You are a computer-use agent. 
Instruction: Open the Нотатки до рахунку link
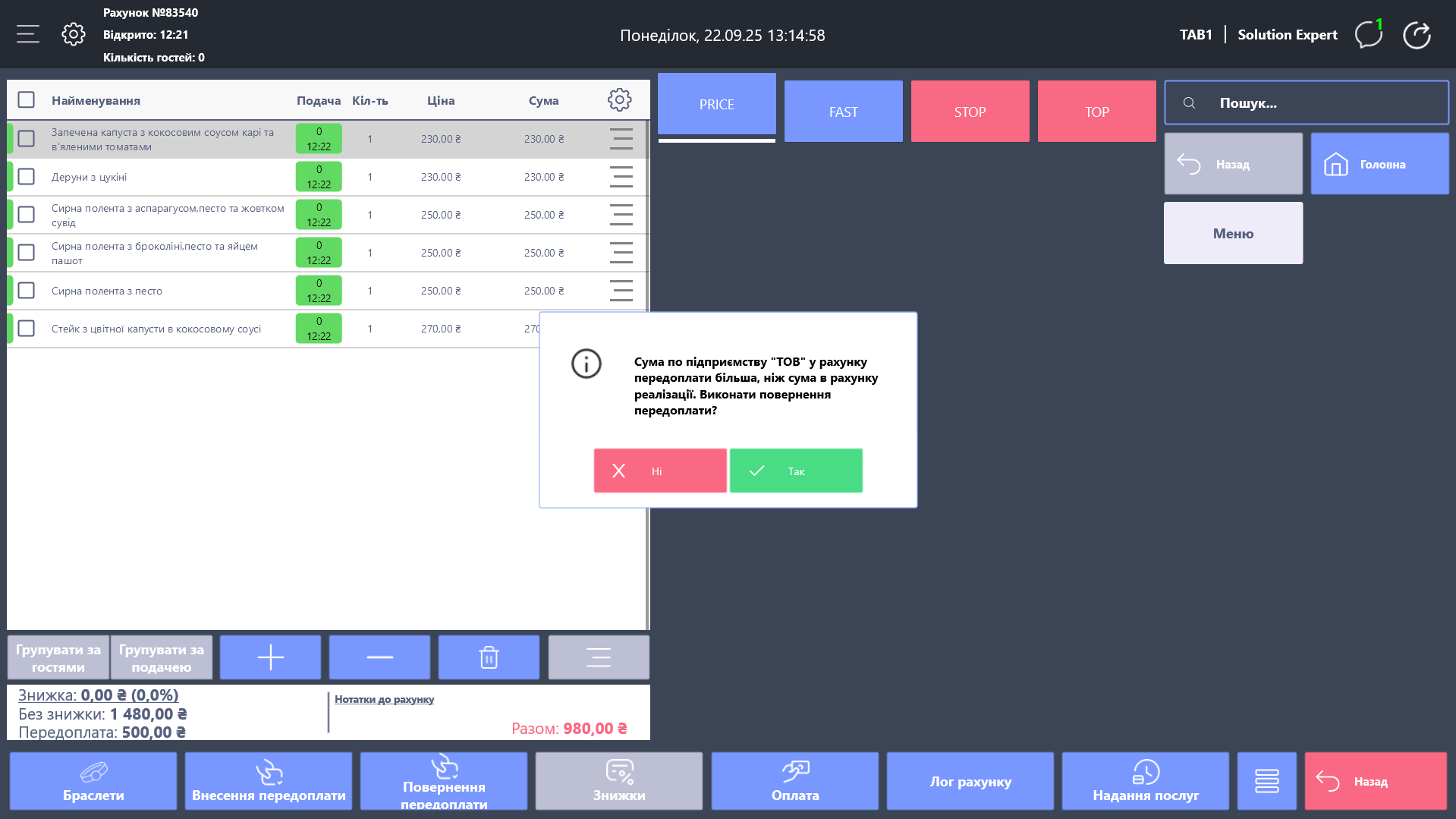click(x=384, y=699)
